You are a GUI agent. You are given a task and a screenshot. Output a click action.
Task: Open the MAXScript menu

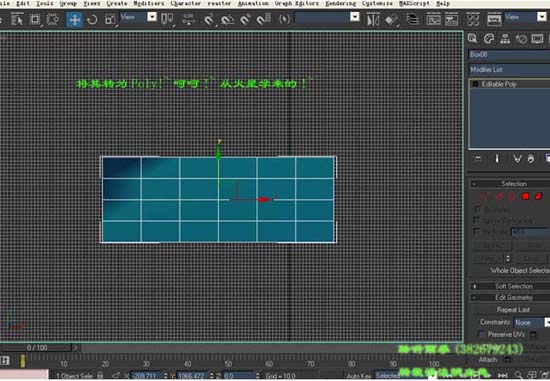tap(414, 4)
